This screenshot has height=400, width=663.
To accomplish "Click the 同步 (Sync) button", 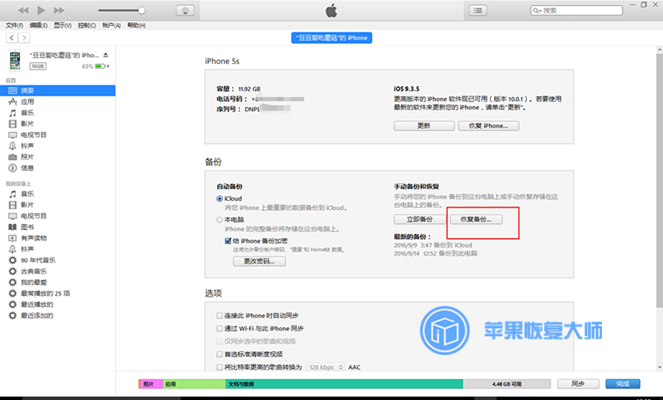I will (578, 384).
